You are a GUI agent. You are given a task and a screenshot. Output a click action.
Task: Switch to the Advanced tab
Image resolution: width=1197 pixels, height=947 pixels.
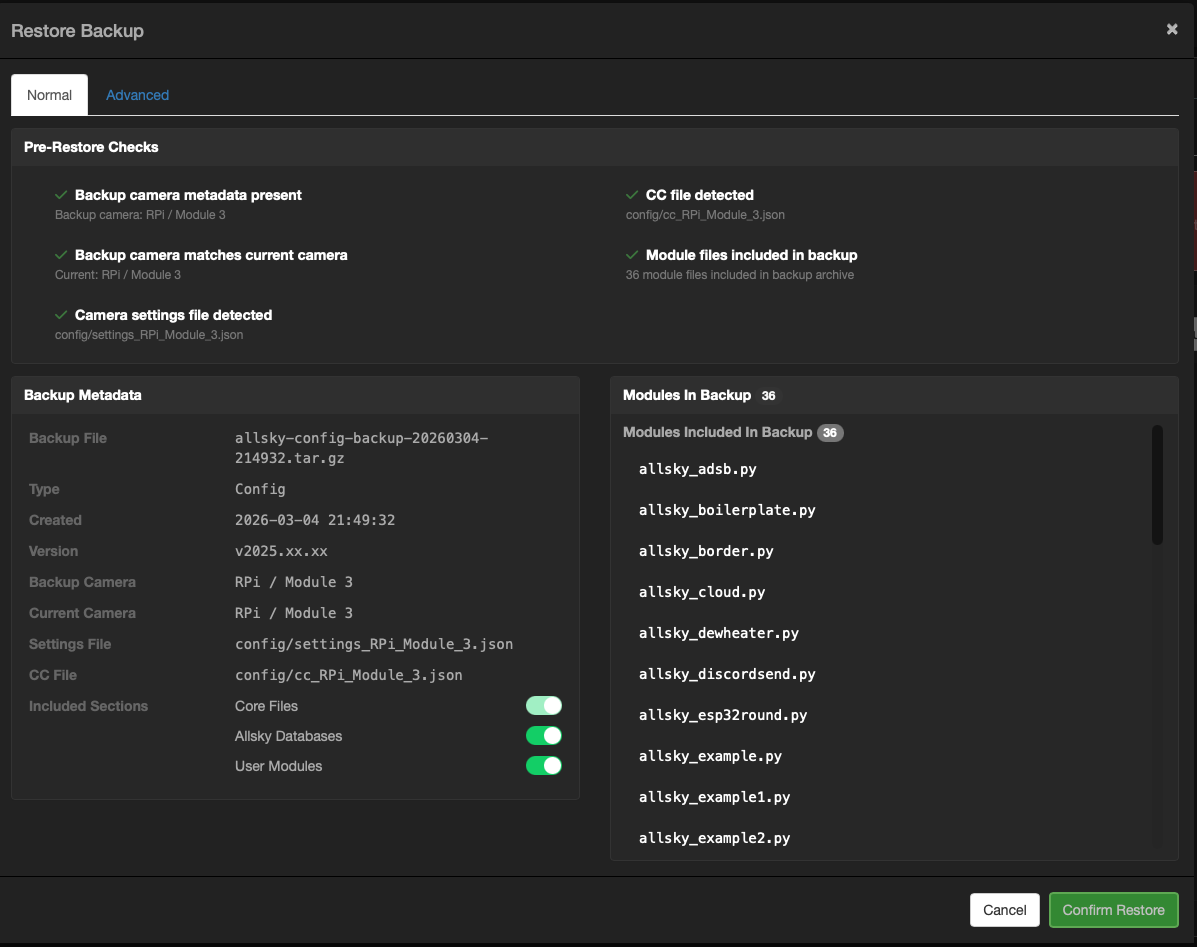(x=137, y=94)
